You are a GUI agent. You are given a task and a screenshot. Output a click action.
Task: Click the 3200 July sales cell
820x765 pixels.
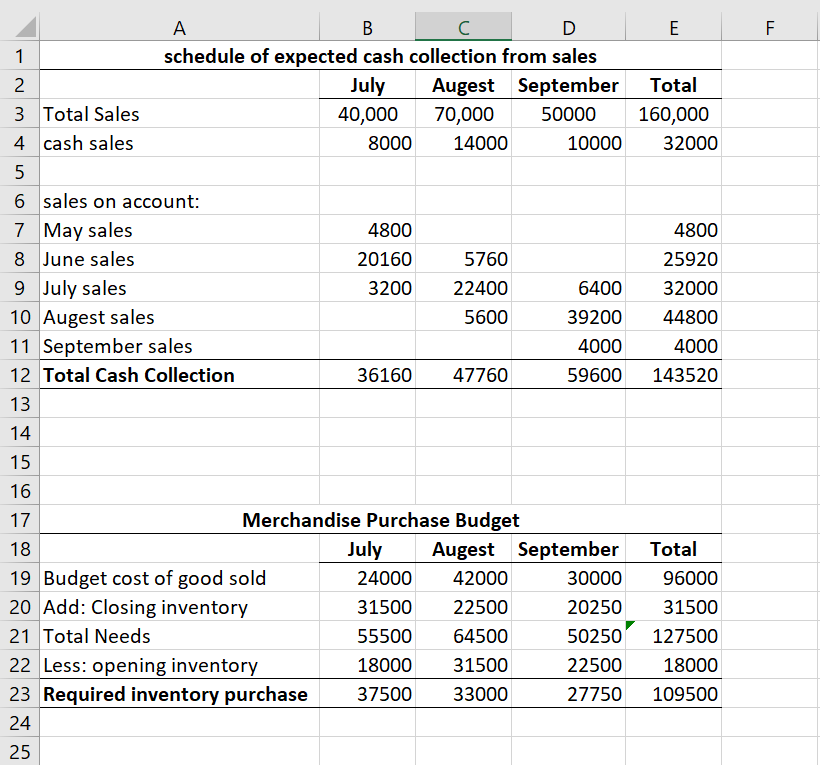[x=367, y=288]
